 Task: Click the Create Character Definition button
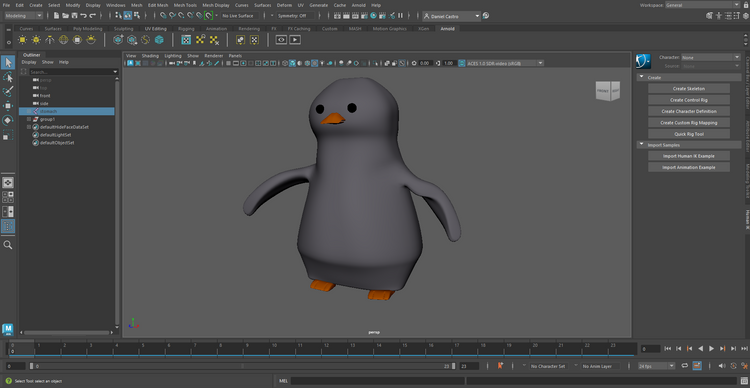coord(689,111)
